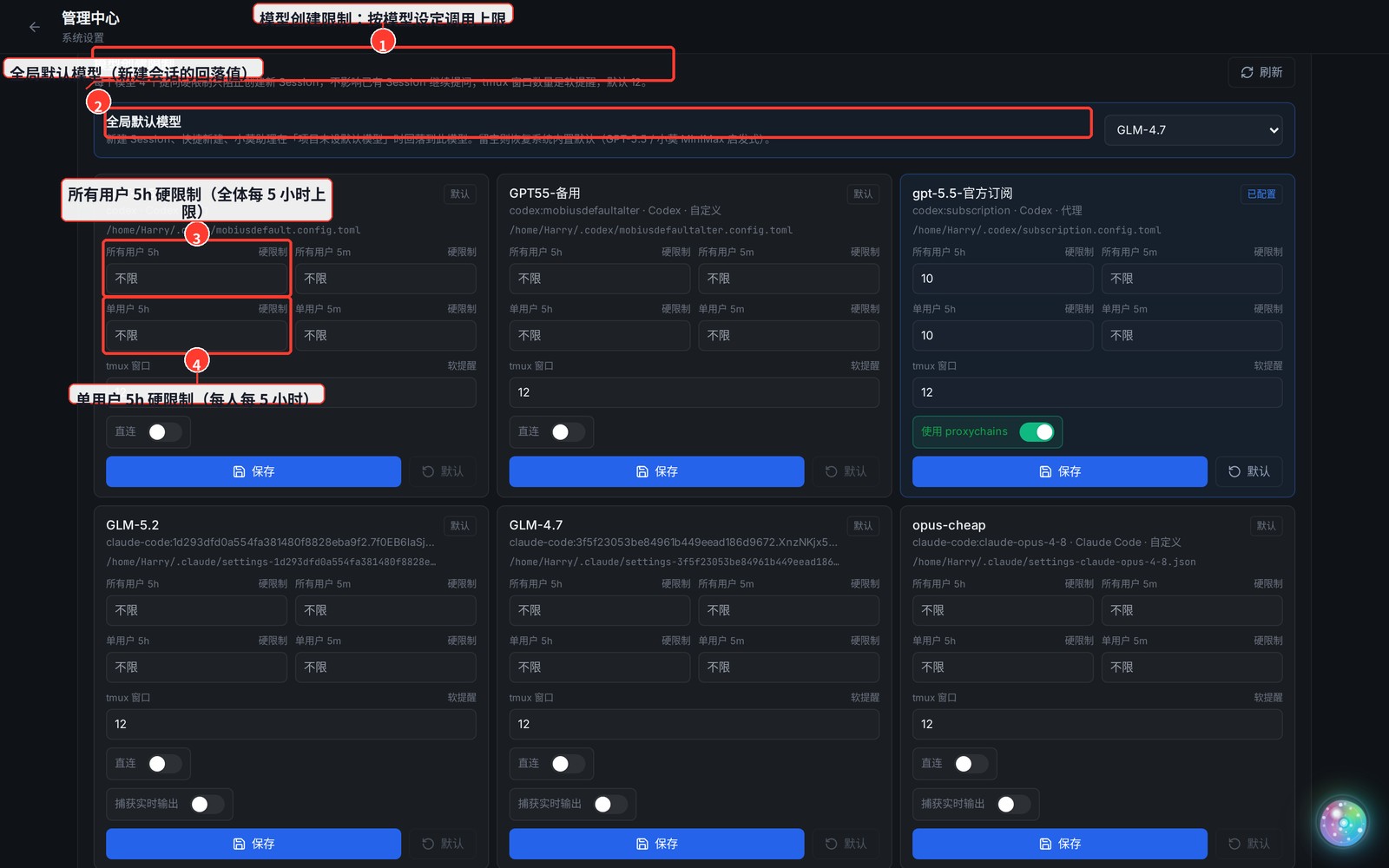
Task: Save the opus-cheap card settings
Action: tap(1059, 844)
